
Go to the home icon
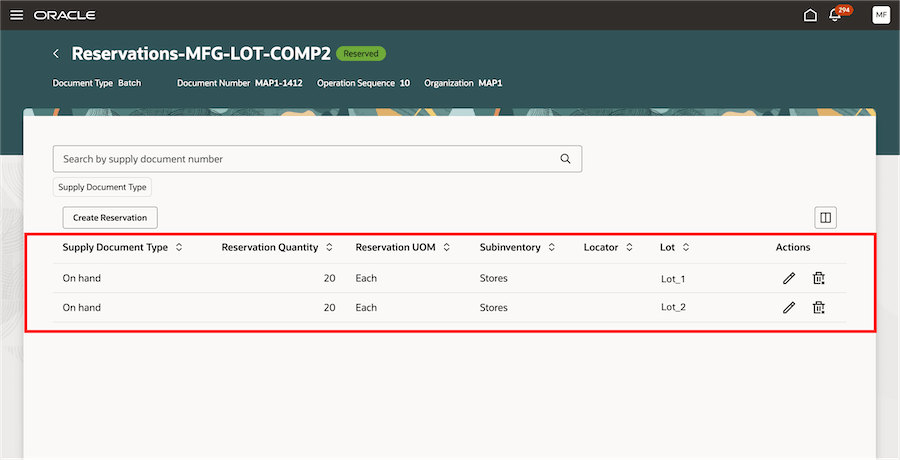[810, 15]
